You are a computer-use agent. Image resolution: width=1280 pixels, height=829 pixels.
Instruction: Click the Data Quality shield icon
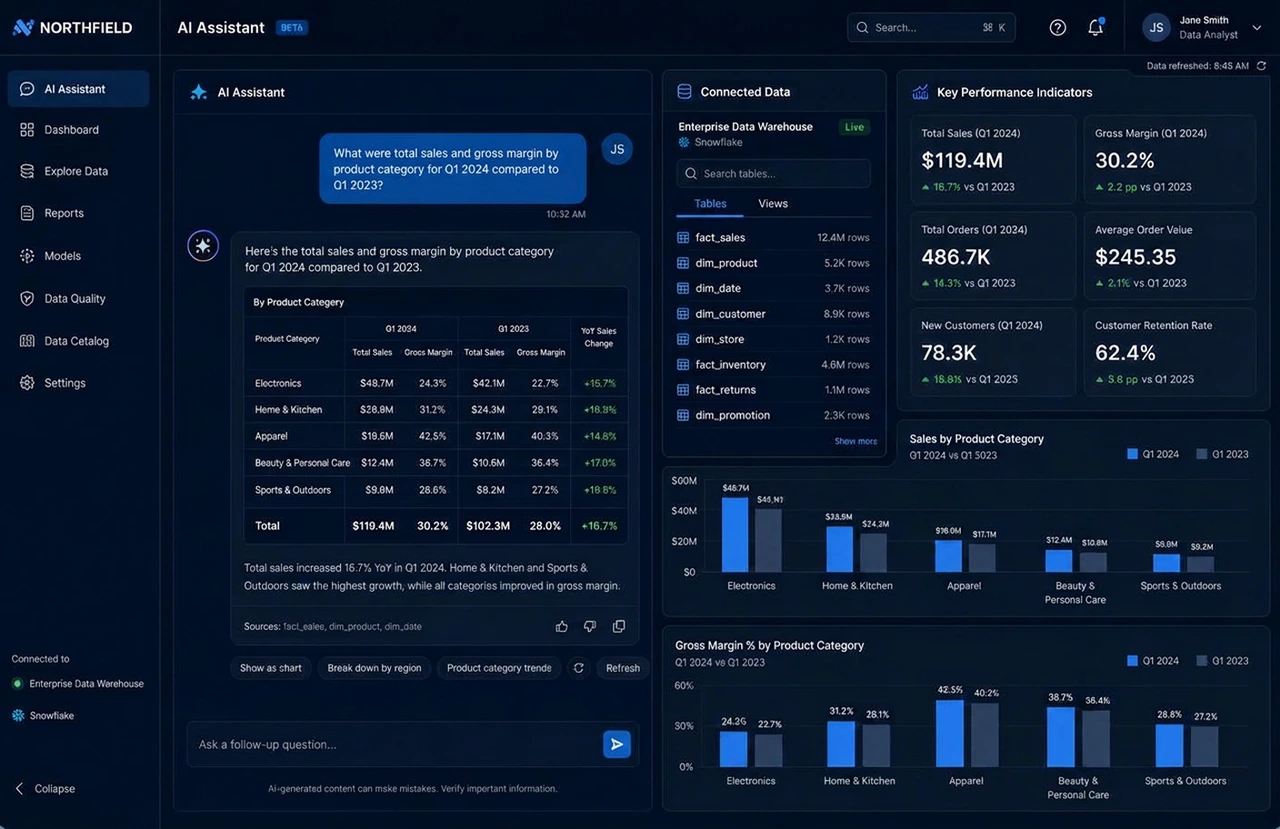click(x=27, y=298)
